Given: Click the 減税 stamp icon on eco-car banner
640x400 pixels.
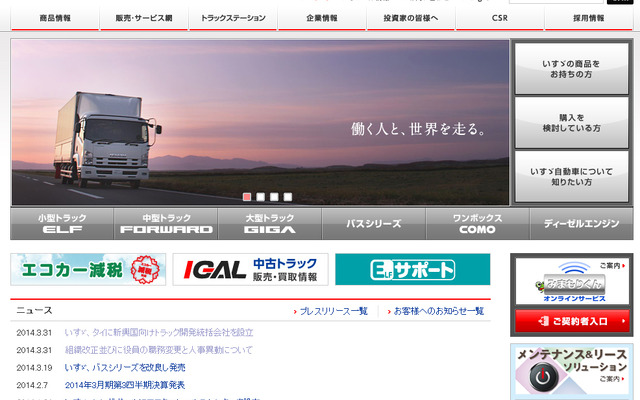Looking at the screenshot, I should (145, 269).
